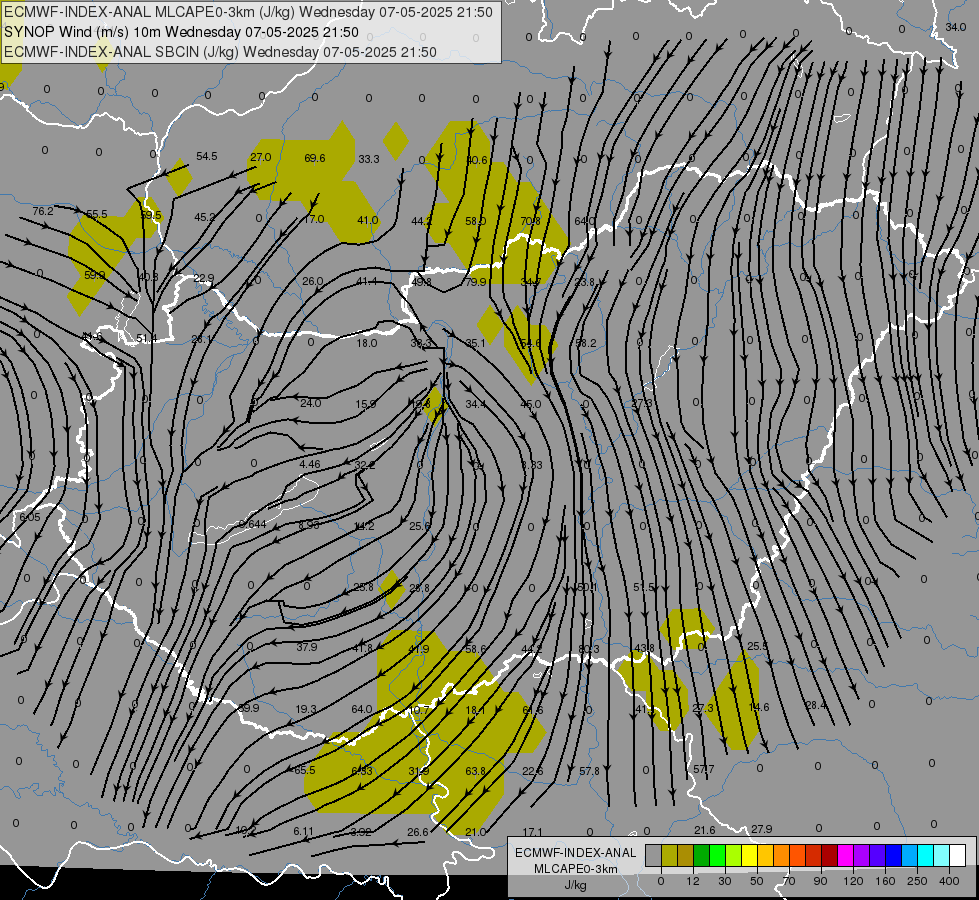
Task: Click the map value '57.7'
Action: pyautogui.click(x=704, y=769)
